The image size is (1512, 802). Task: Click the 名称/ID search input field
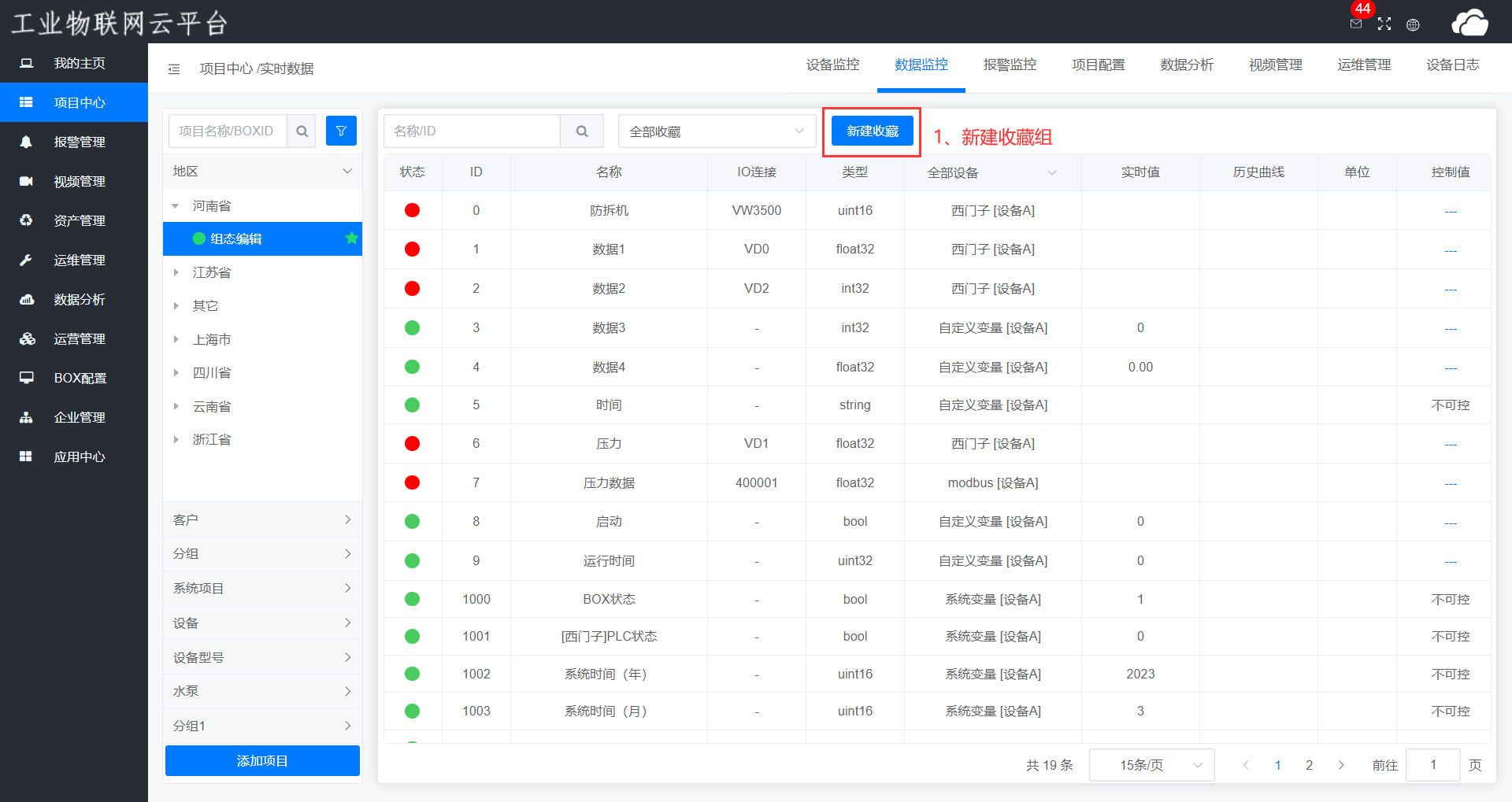tap(472, 131)
